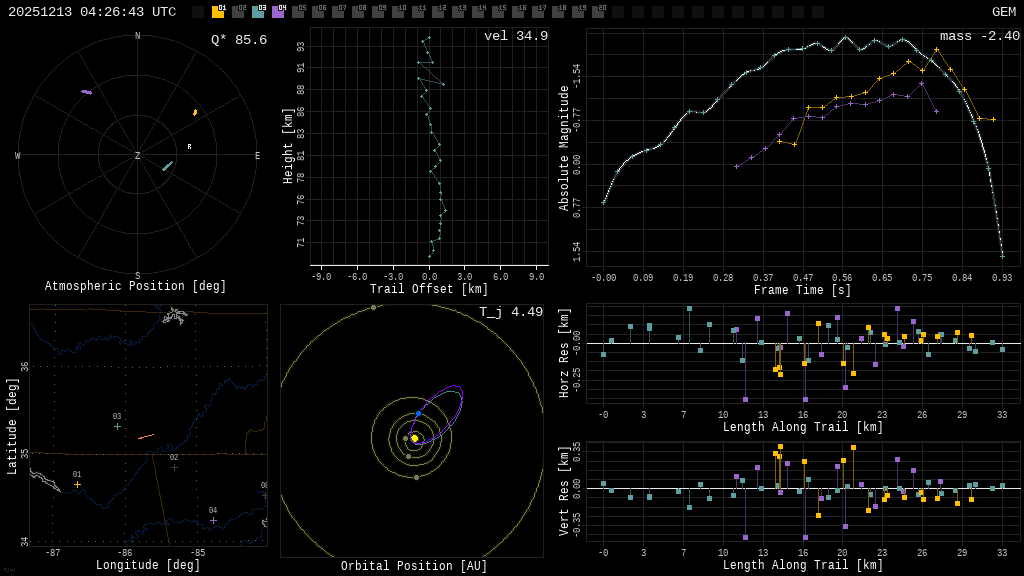
Task: Click the T_j 4.49 value label
Action: pos(512,312)
